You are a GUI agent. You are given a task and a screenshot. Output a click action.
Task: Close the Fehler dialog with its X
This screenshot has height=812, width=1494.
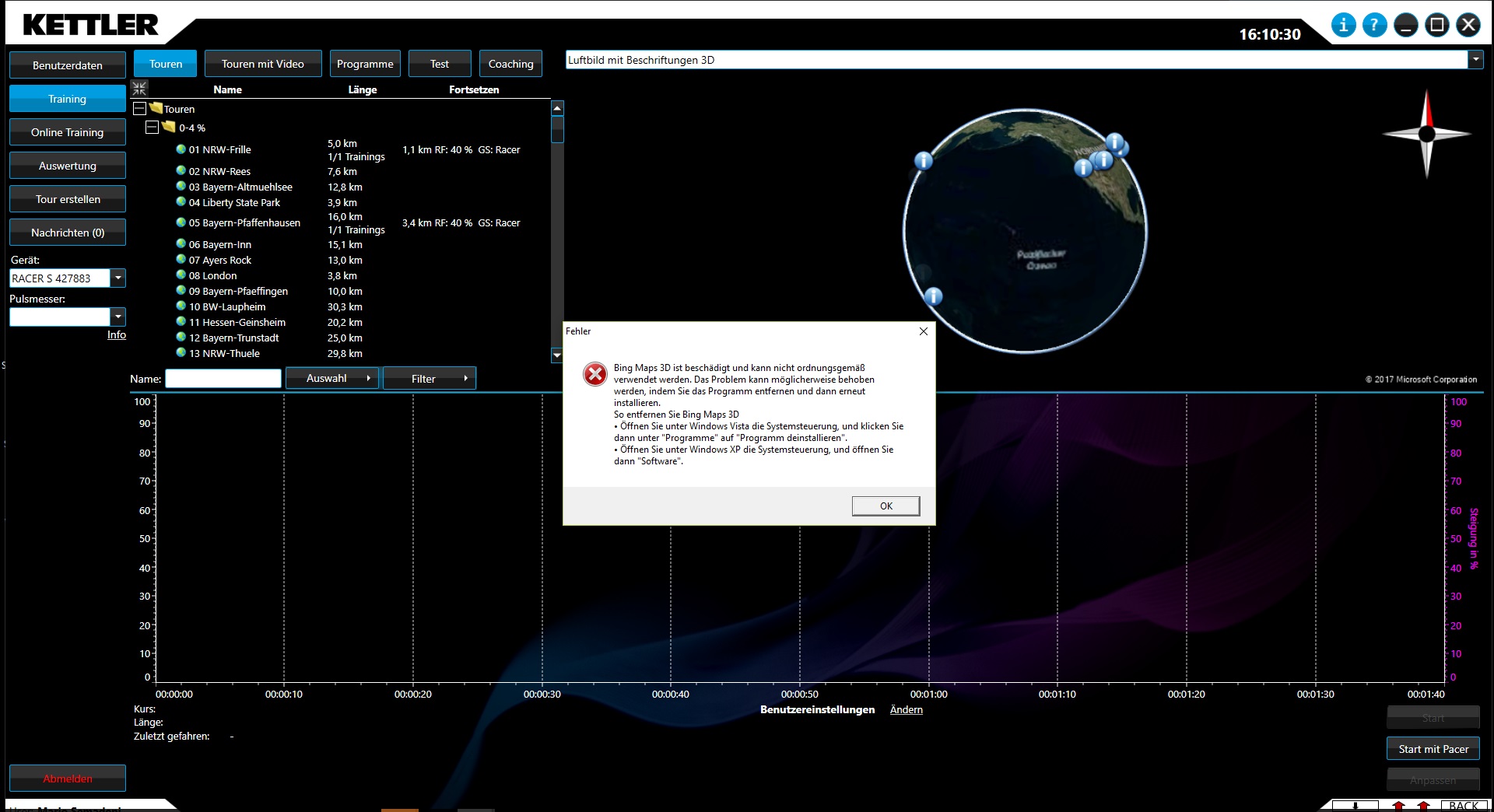pos(924,331)
